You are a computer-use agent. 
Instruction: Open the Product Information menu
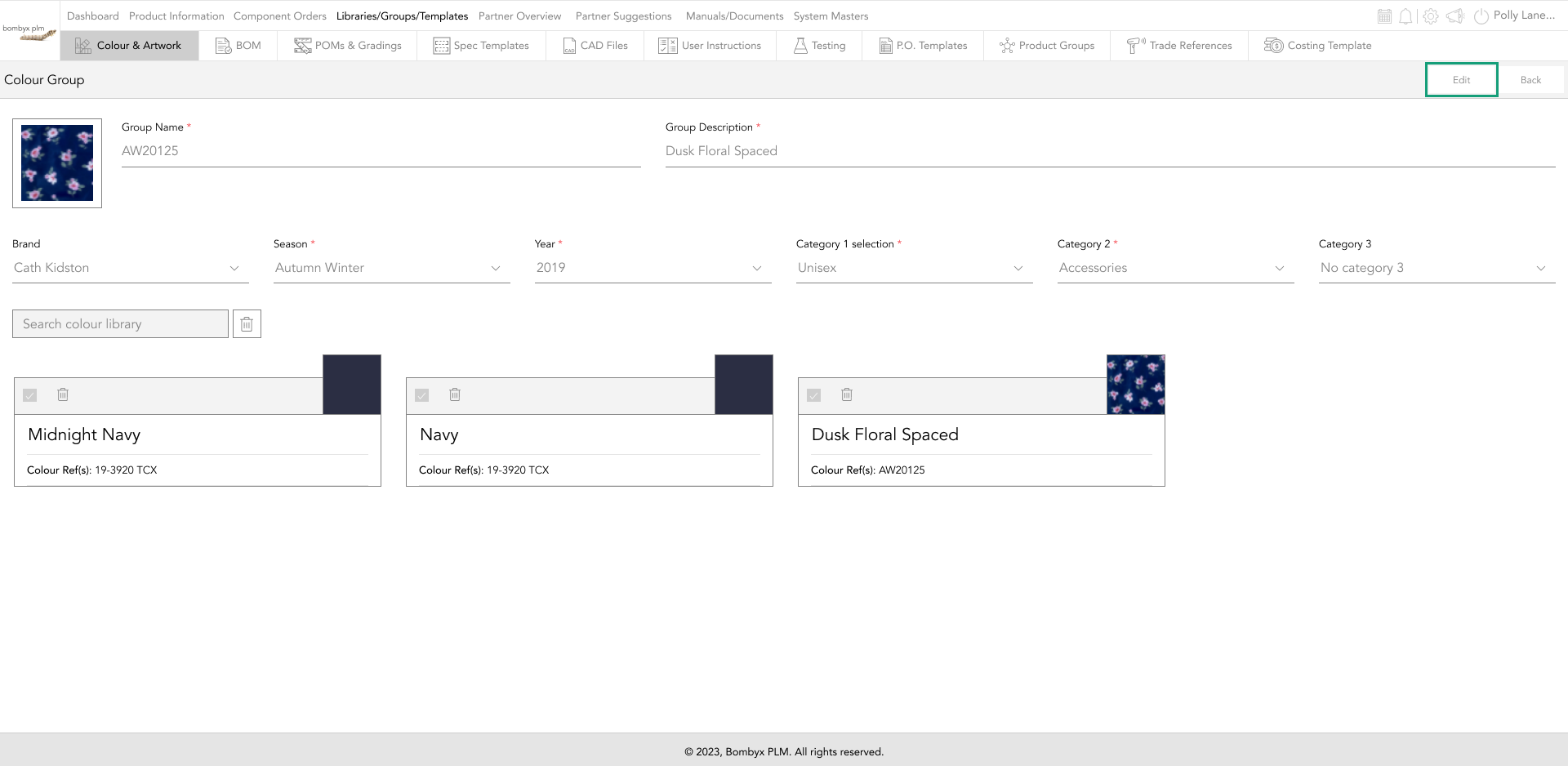176,16
